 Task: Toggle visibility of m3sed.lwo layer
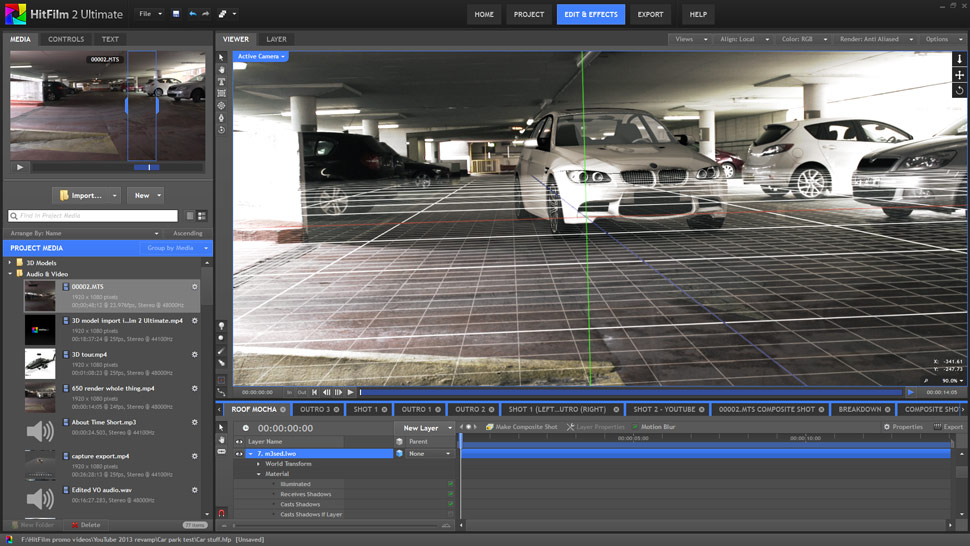coord(239,454)
